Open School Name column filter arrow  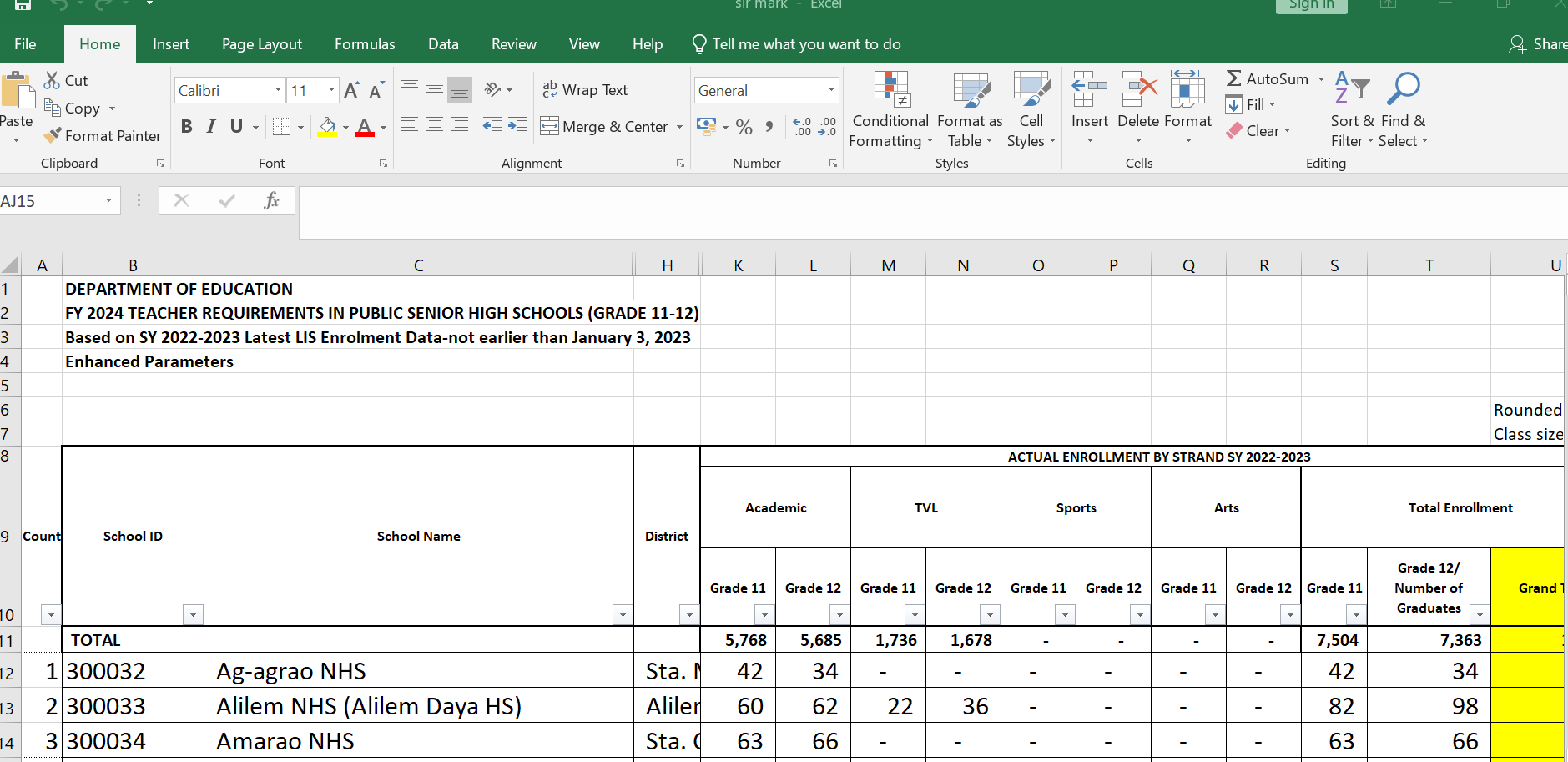point(623,615)
